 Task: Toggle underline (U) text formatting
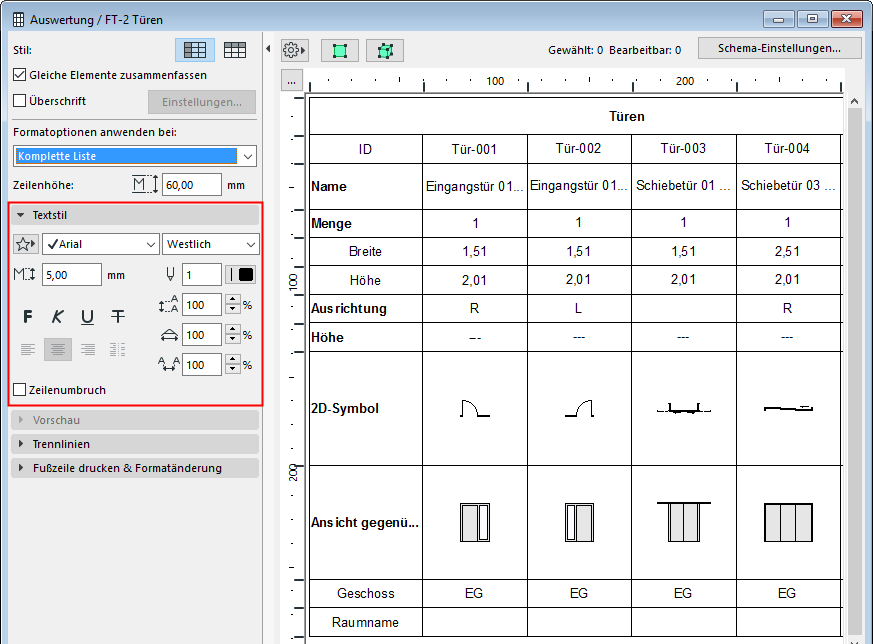88,317
